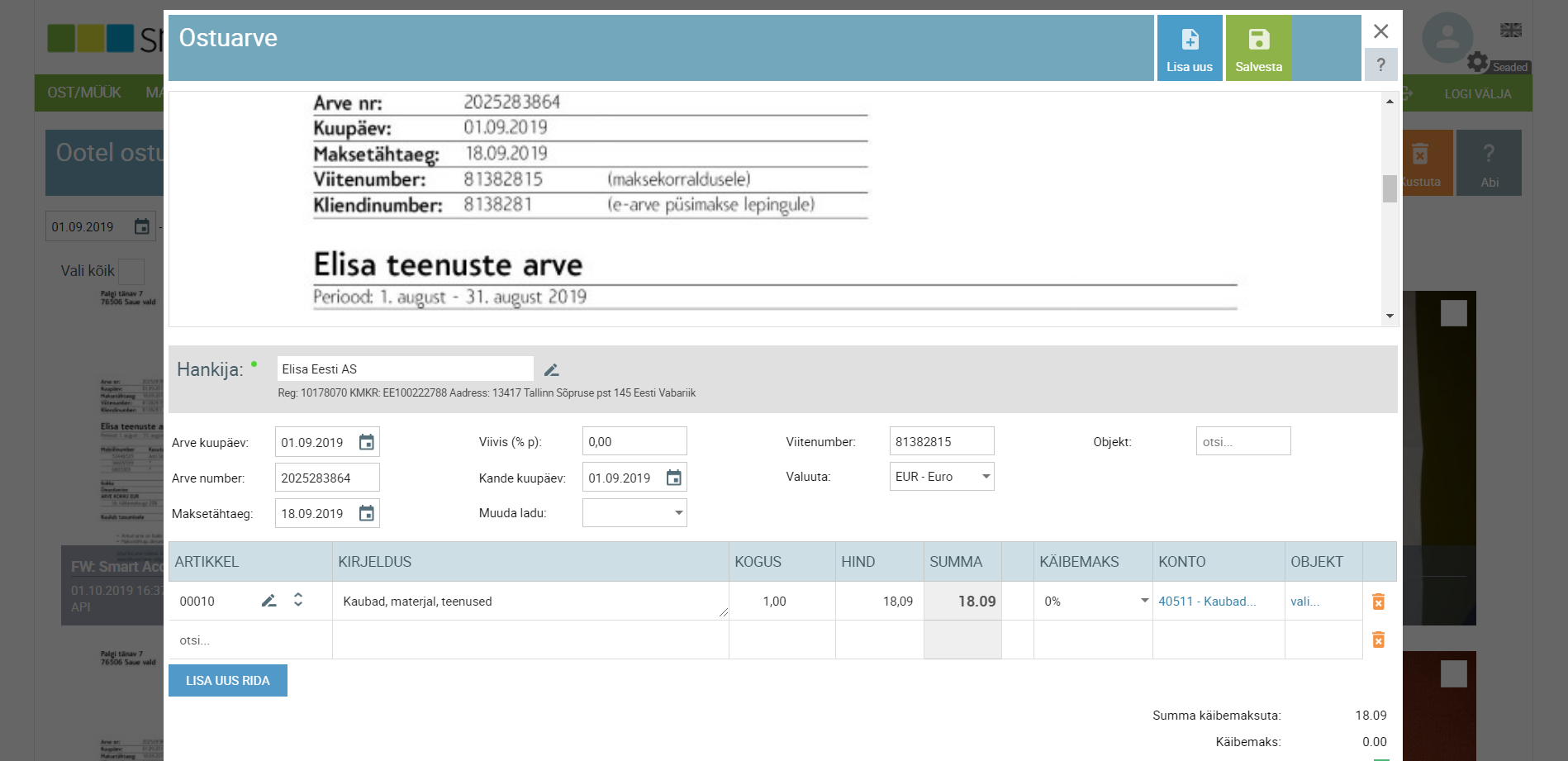
Task: Open calendar for Arve kuupäev field
Action: pyautogui.click(x=367, y=442)
